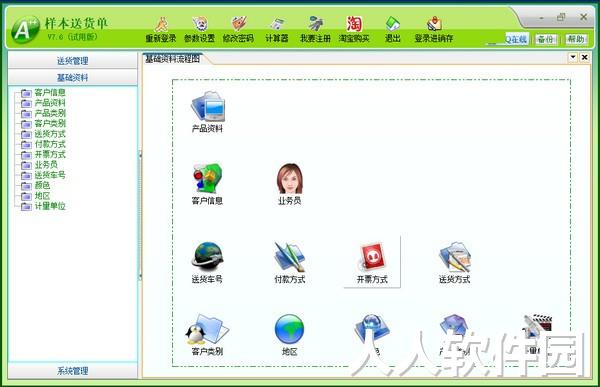Switch to the 基础资料流程图 tab
This screenshot has width=600, height=387.
click(x=173, y=59)
